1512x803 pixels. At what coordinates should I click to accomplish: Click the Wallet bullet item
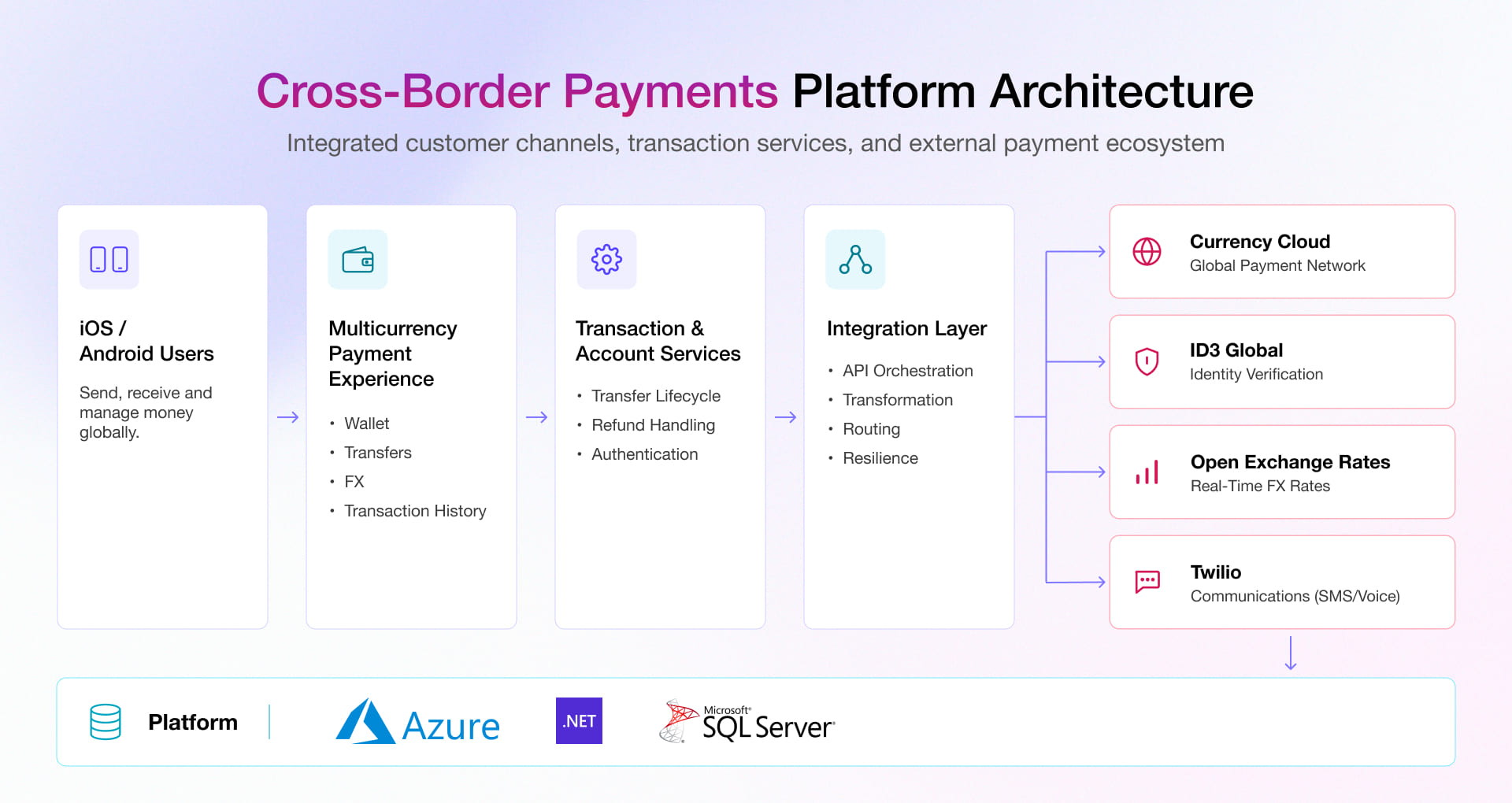click(x=366, y=424)
